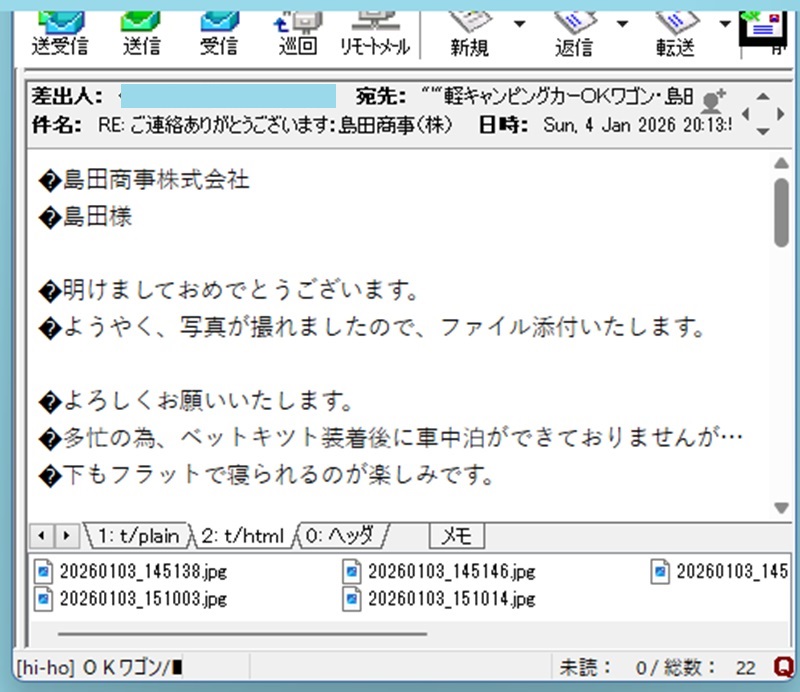Click the 返信 reply icon
Screen dimensions: 800x692
pos(574,29)
